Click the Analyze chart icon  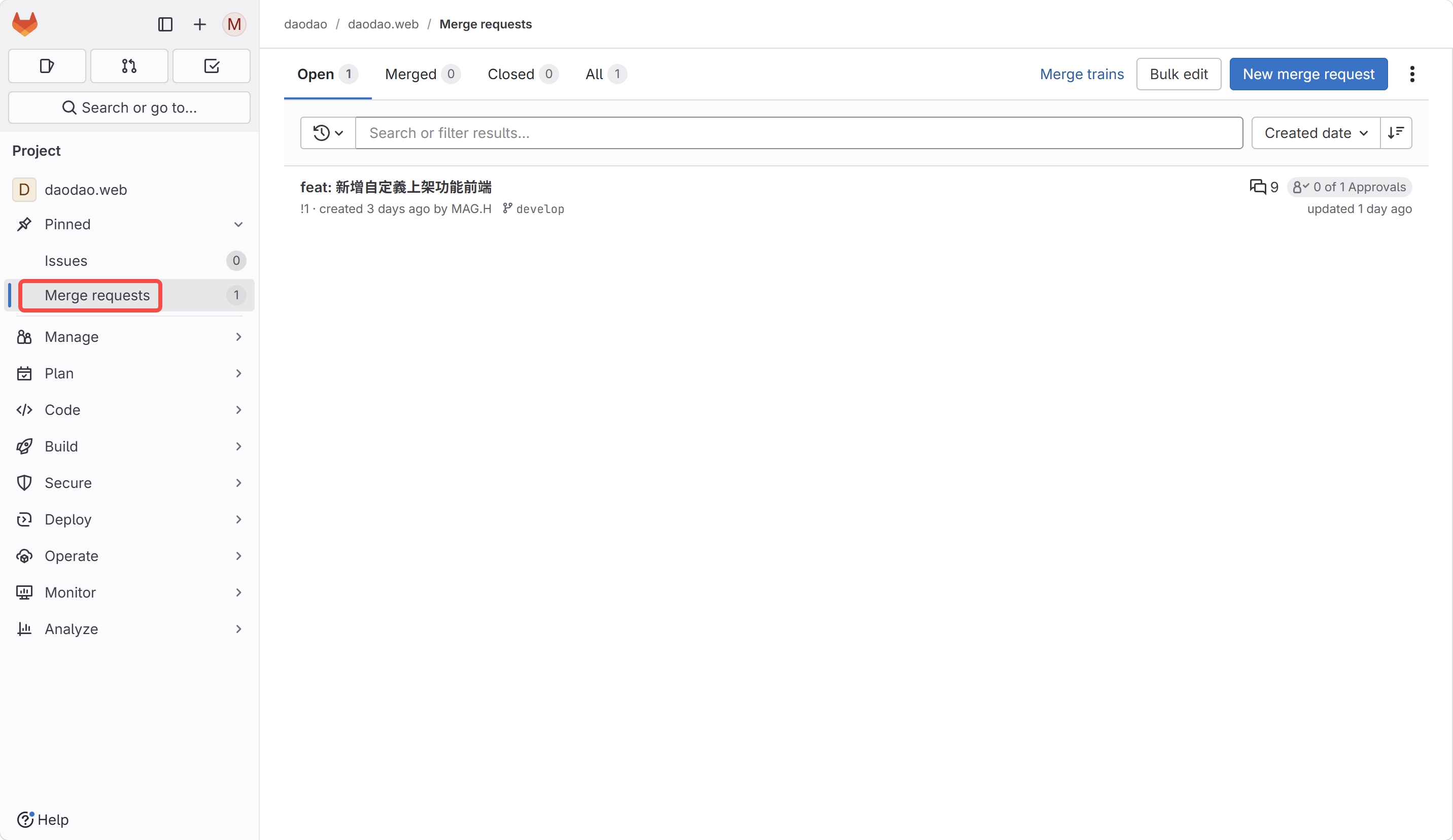pyautogui.click(x=24, y=629)
